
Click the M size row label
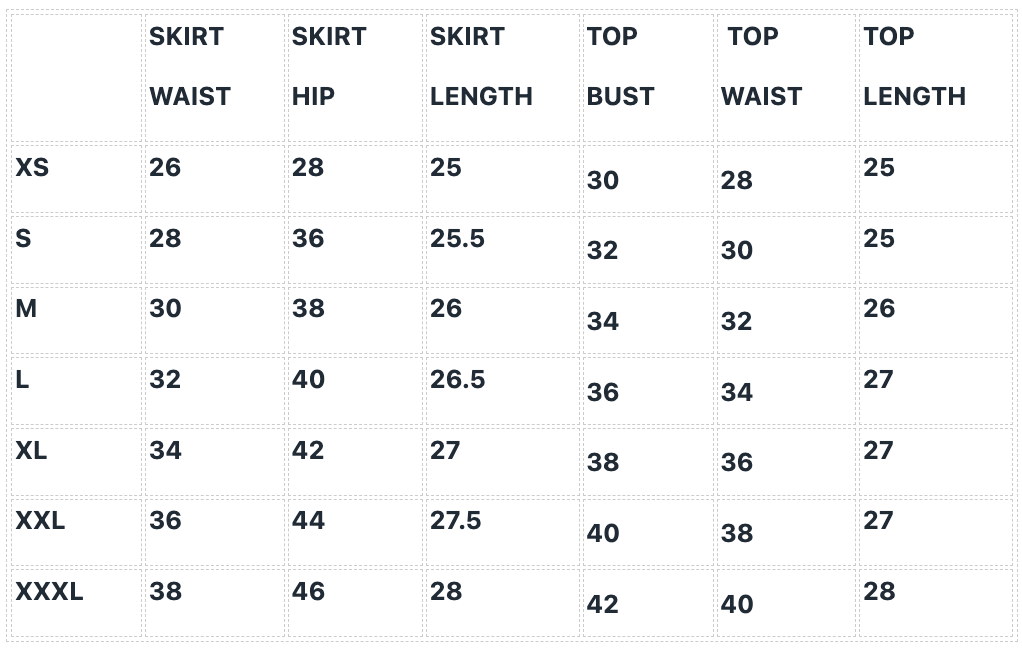tap(26, 308)
